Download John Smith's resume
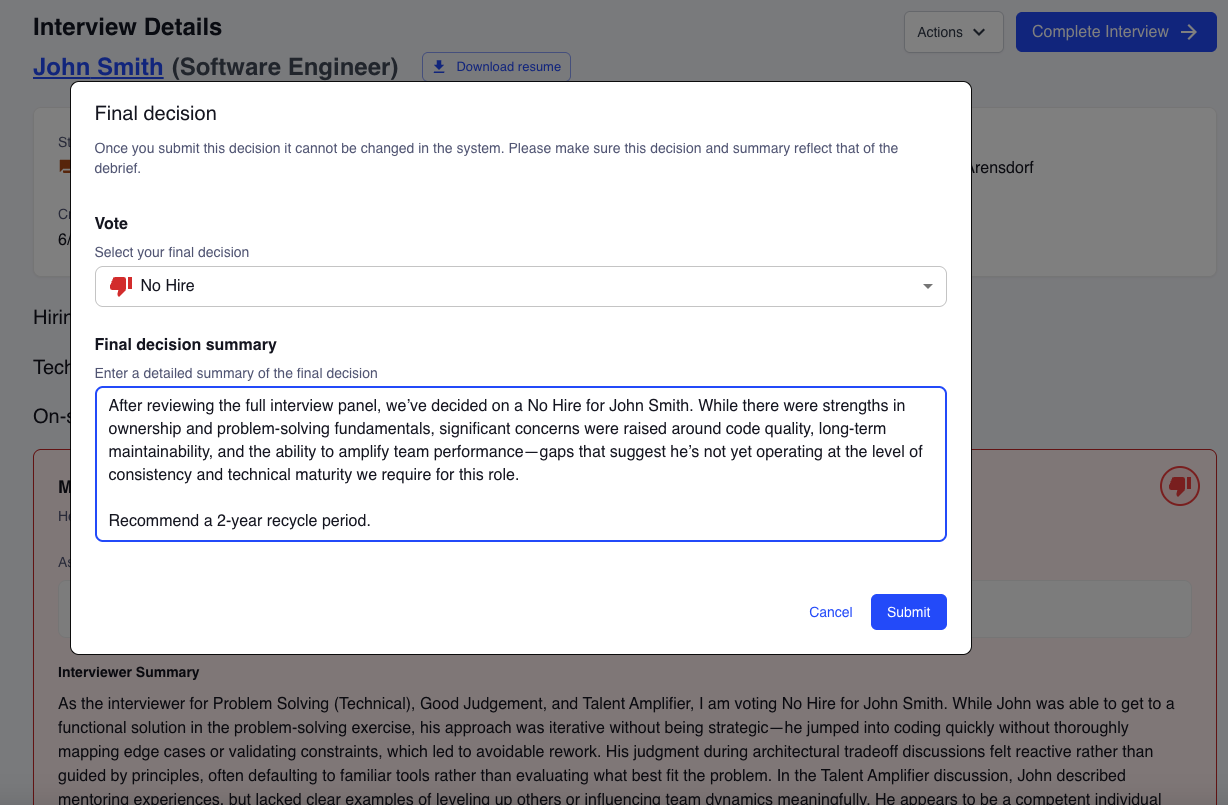The image size is (1228, 805). click(496, 66)
